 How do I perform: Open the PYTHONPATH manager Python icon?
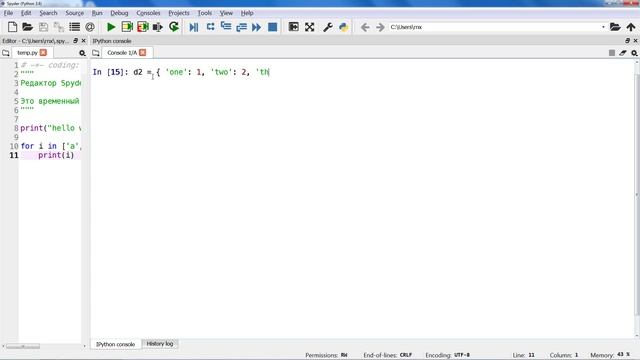click(343, 27)
